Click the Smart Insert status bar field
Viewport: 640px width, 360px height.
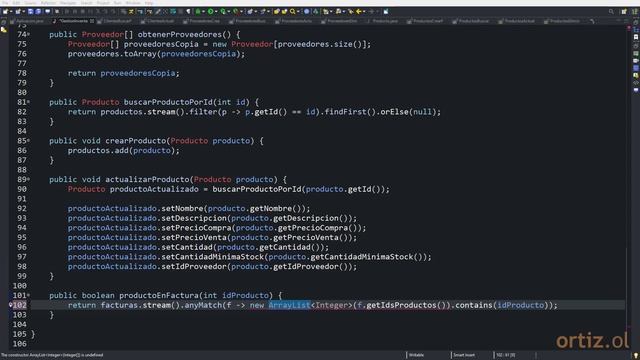click(463, 355)
